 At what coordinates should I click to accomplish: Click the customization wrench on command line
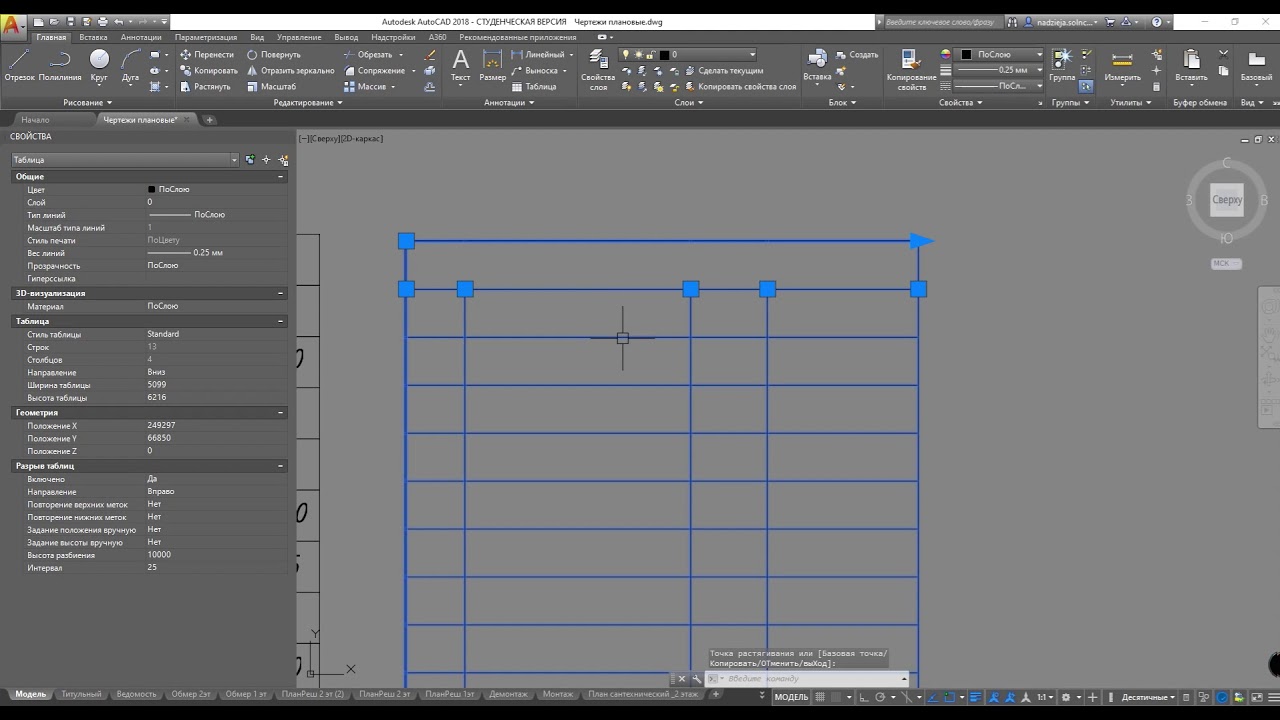coord(696,679)
